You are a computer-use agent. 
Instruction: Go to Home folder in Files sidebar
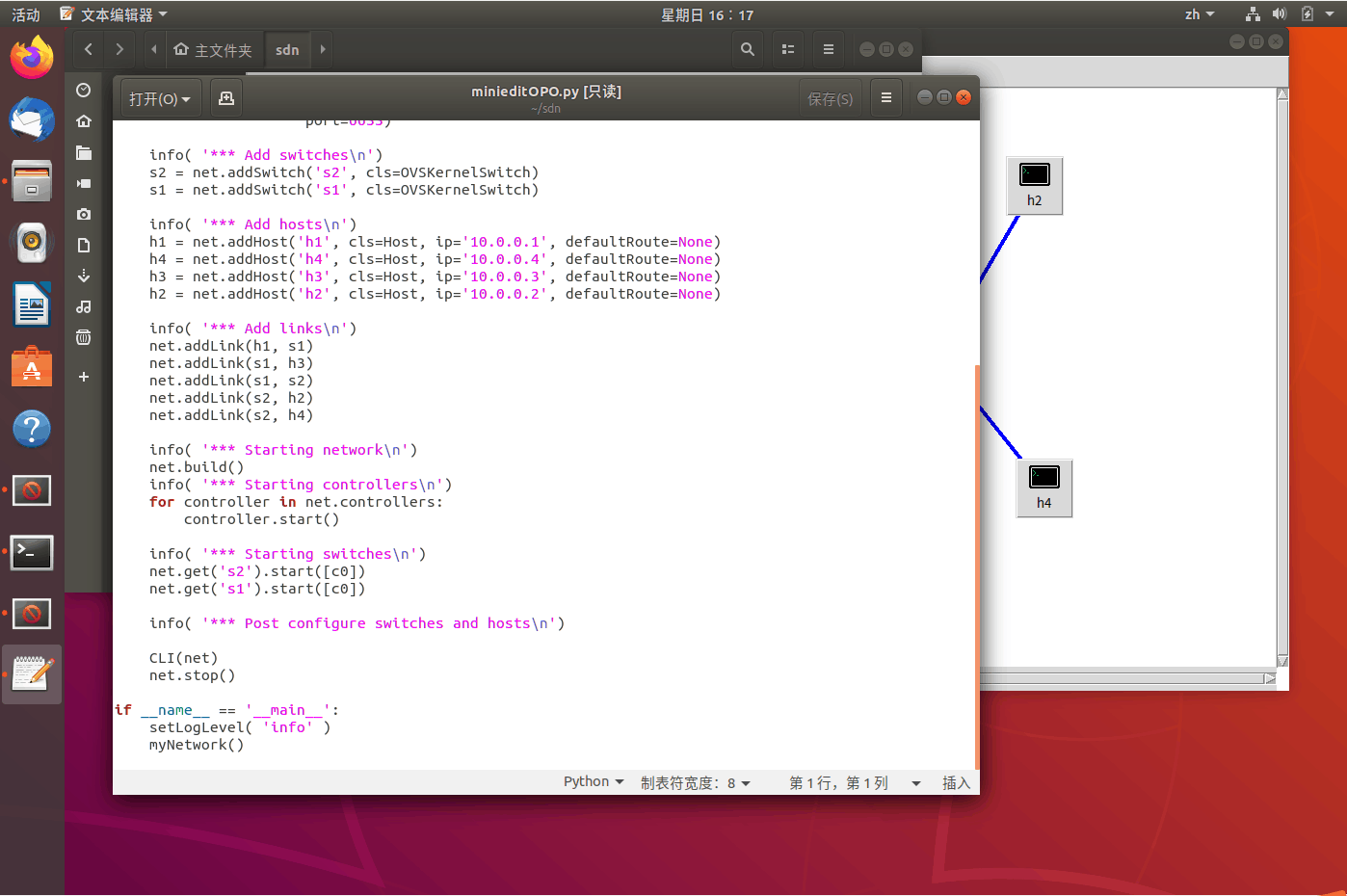point(84,120)
